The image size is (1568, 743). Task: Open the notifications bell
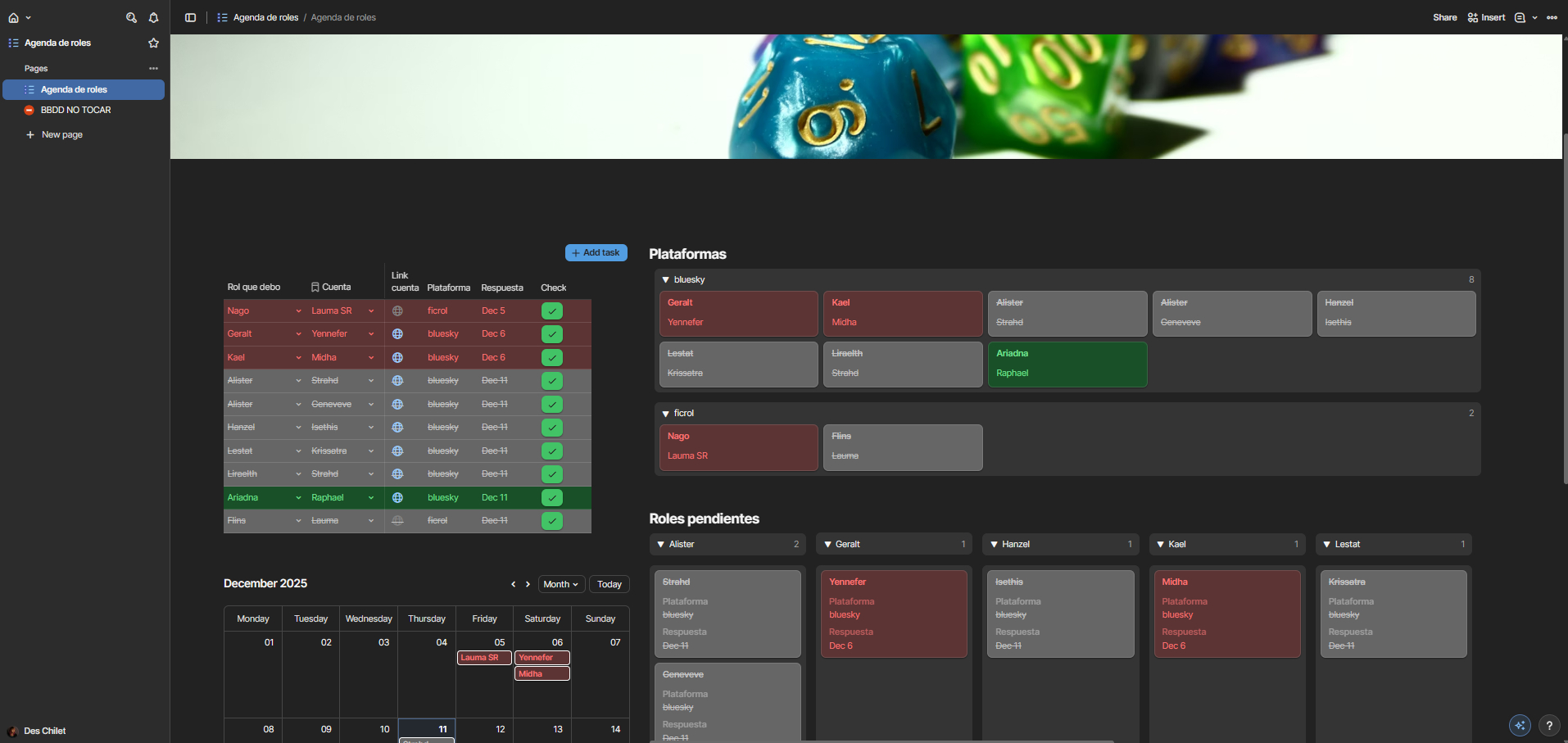coord(153,17)
